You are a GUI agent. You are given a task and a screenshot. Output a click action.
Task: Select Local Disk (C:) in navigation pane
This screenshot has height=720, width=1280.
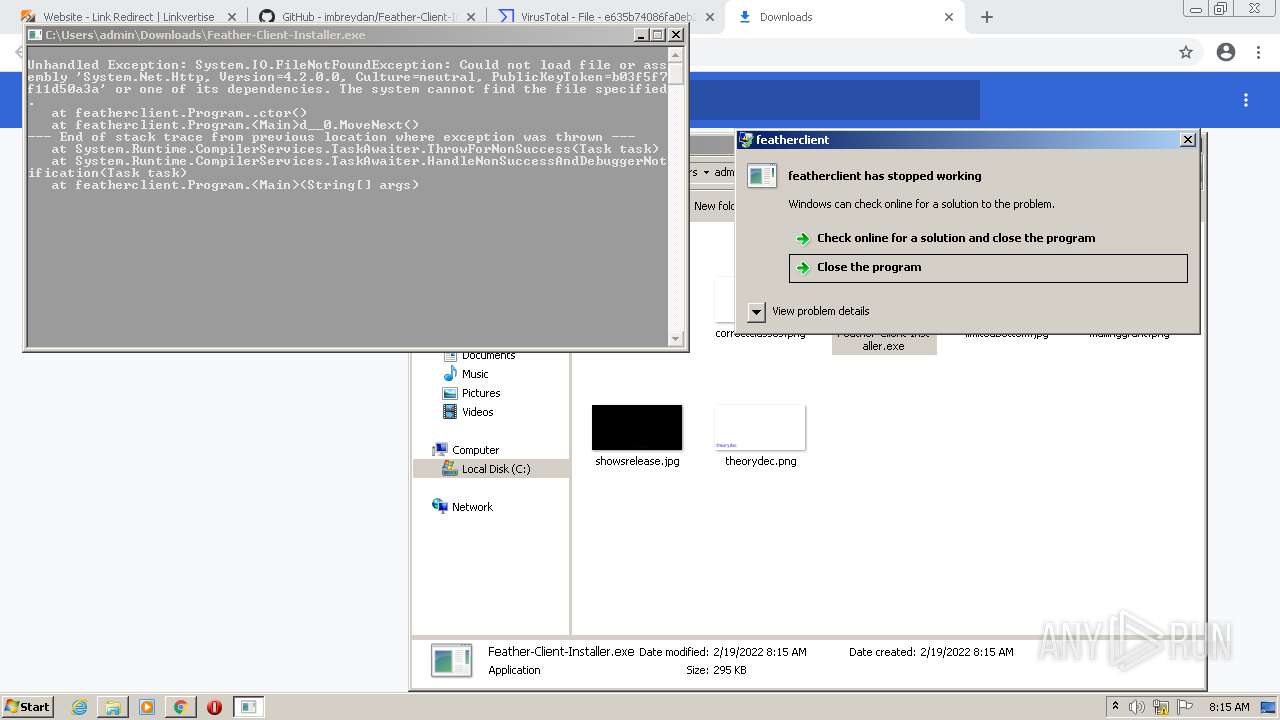coord(495,469)
